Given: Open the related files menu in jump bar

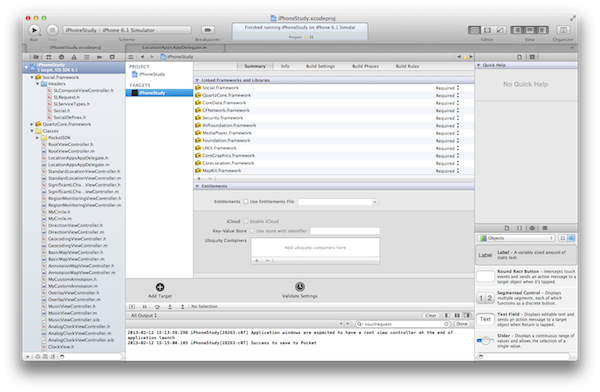Looking at the screenshot, I should (131, 57).
